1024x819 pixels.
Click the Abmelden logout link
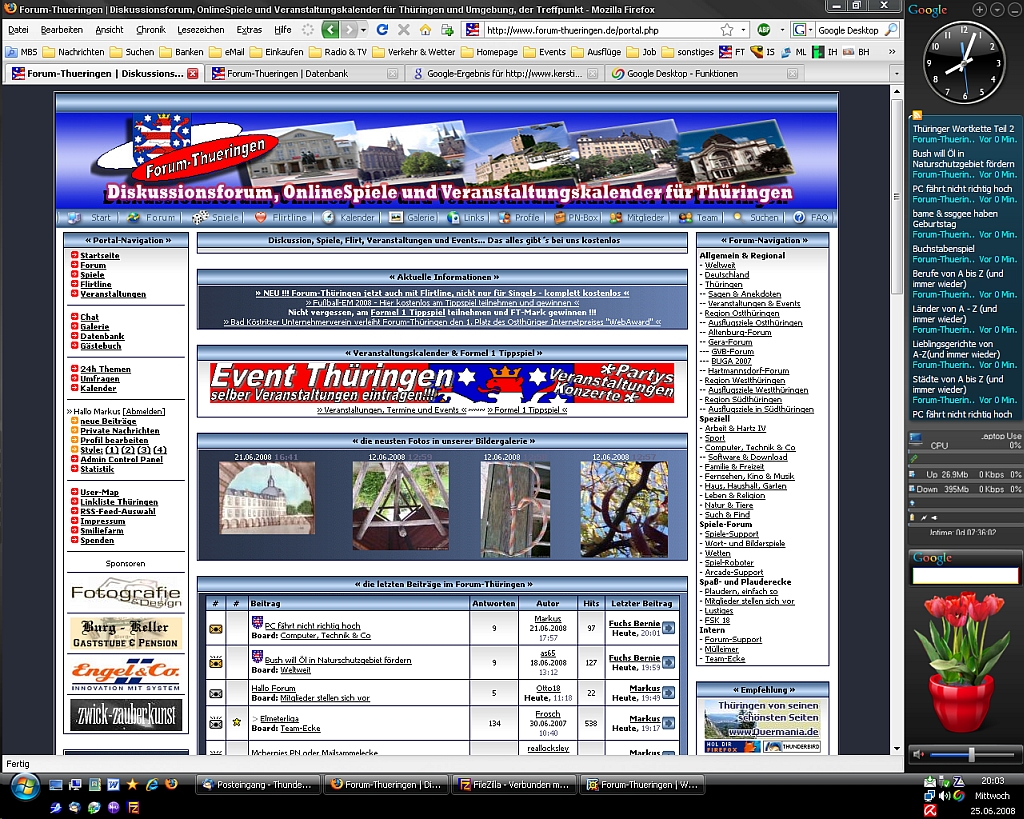click(144, 411)
